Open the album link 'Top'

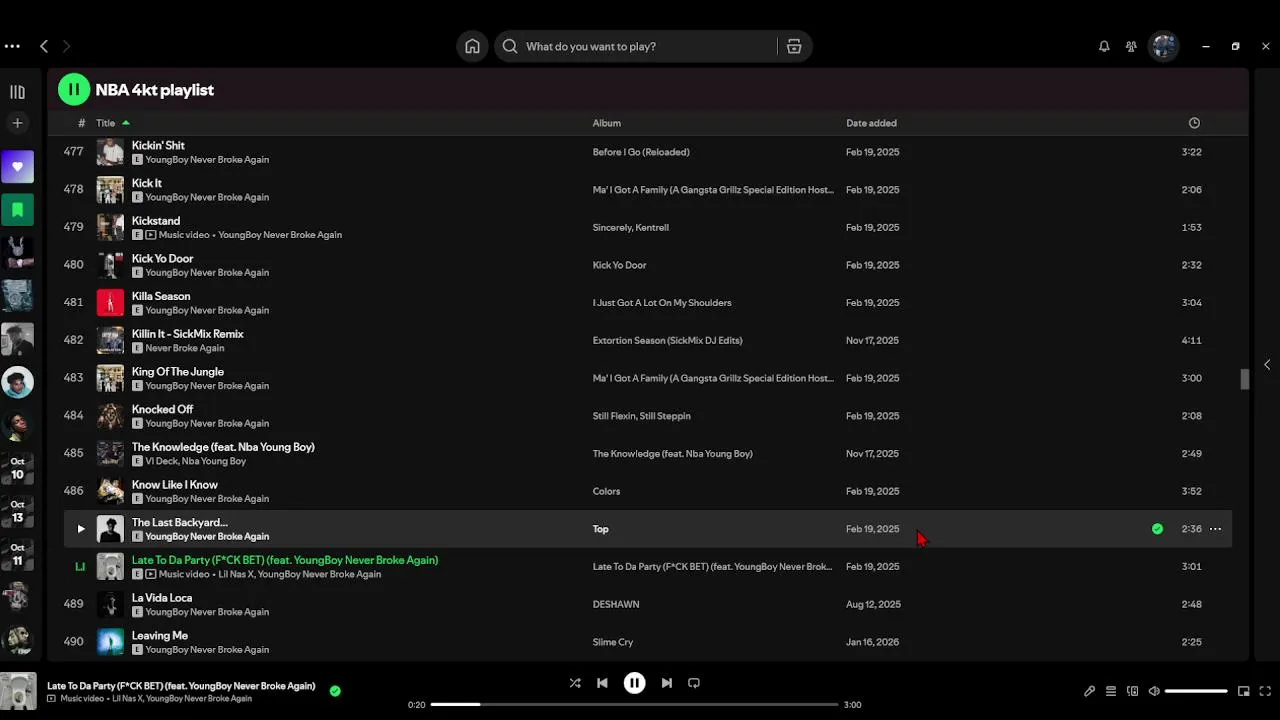coord(600,529)
